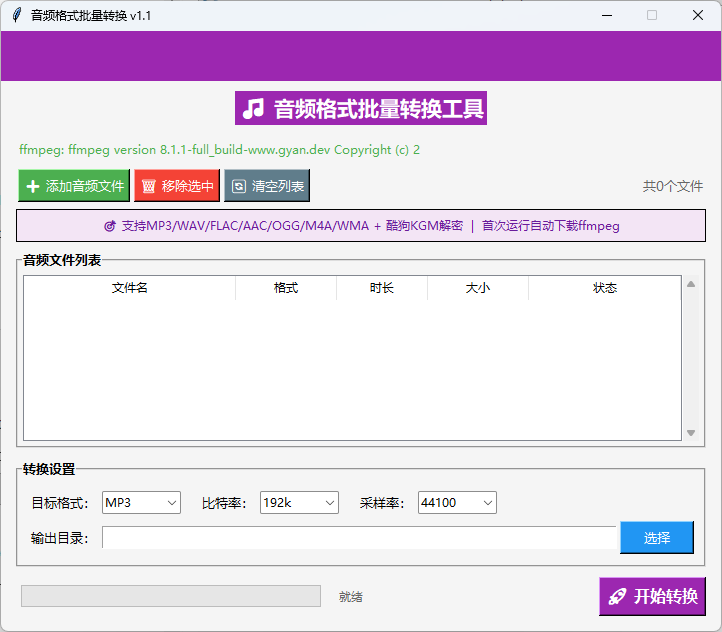Viewport: 722px width, 632px height.
Task: Click the conversion progress bar
Action: click(x=171, y=596)
